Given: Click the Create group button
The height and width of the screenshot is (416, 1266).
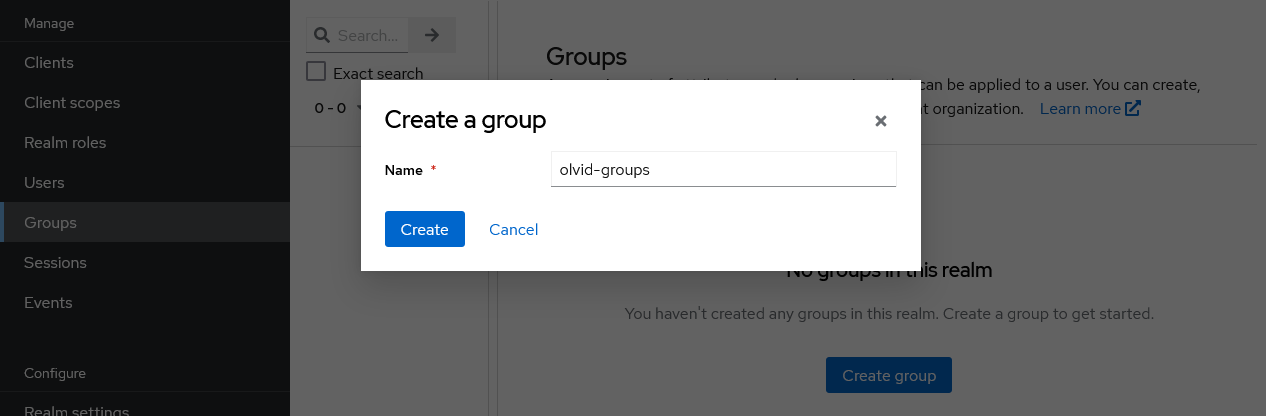Looking at the screenshot, I should pyautogui.click(x=889, y=375).
